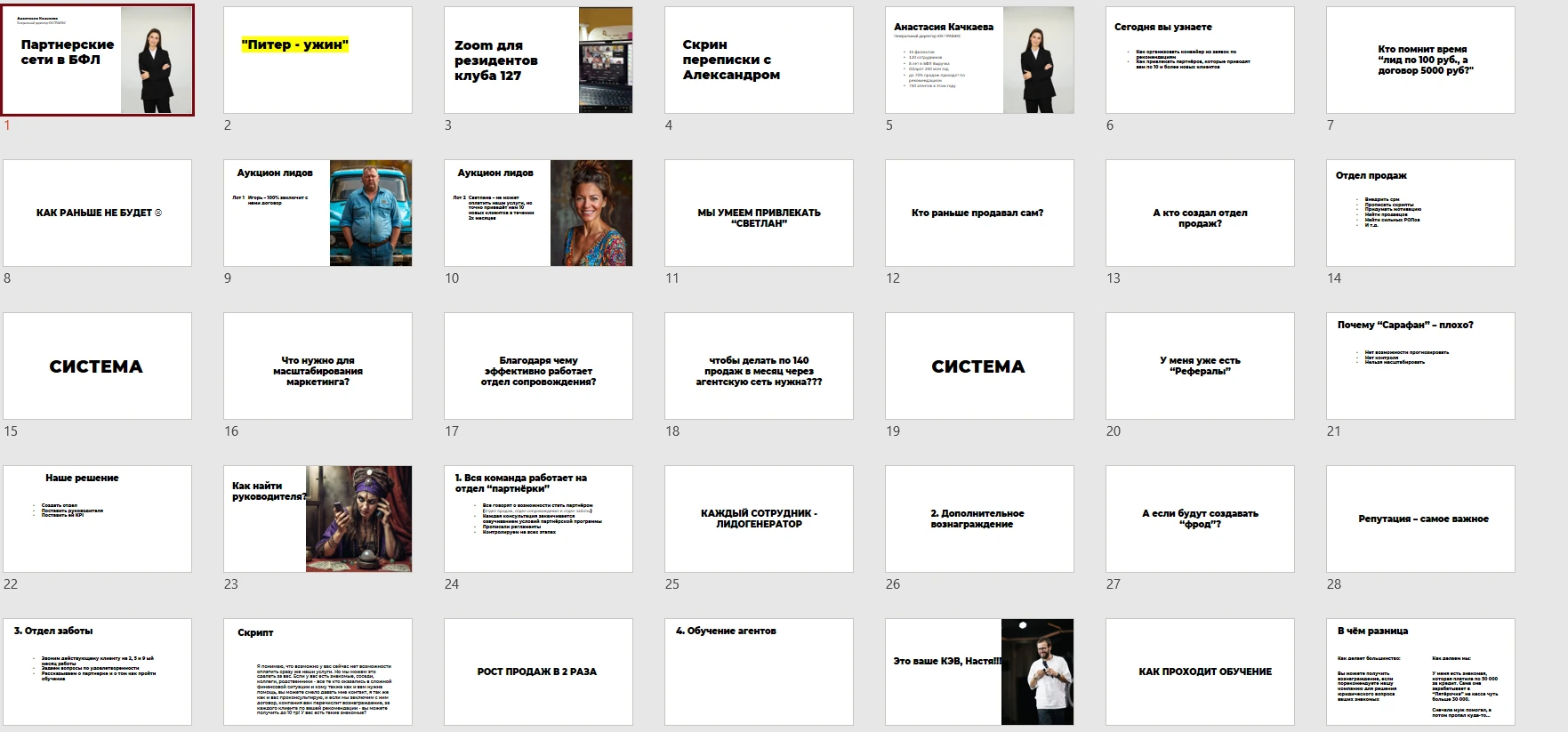Select slide 4 'Скрин переписки с Александром'
This screenshot has width=1568, height=732.
[759, 60]
